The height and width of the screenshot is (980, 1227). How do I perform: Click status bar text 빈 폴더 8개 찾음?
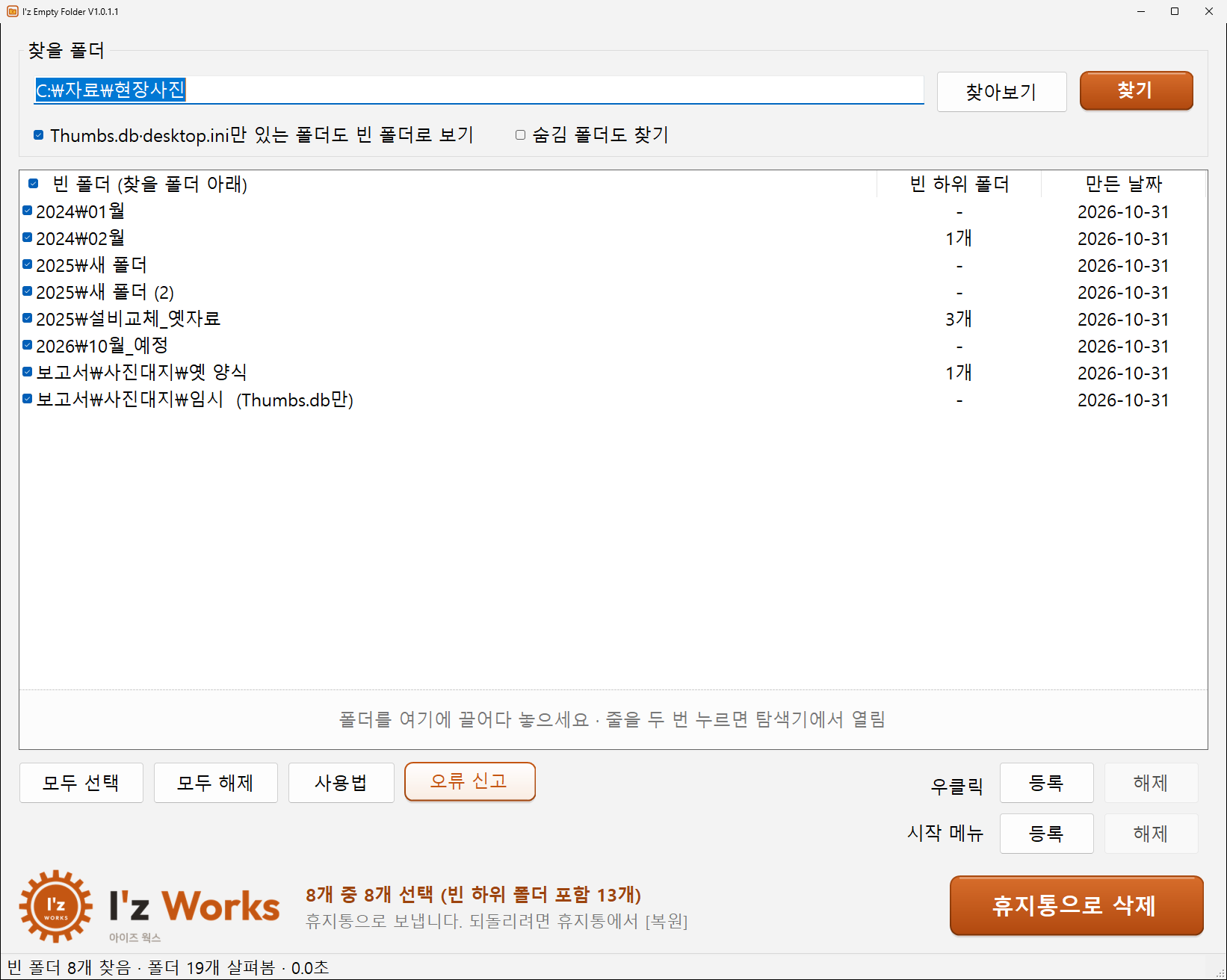tap(69, 968)
